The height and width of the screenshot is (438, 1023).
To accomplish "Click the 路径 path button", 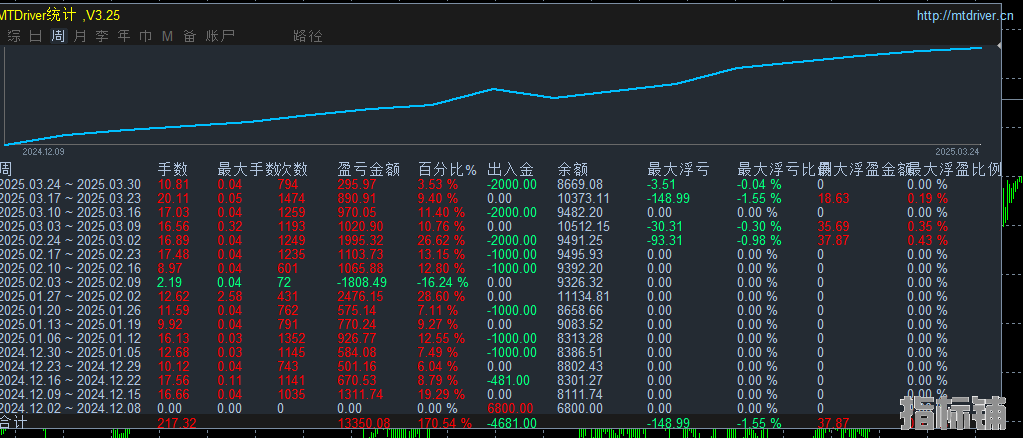I will (x=308, y=37).
